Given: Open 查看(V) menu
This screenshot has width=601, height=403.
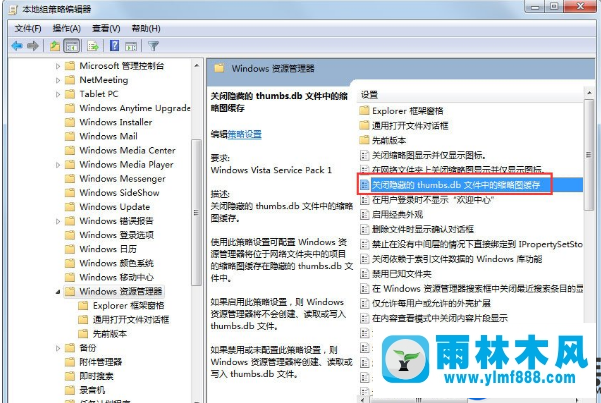Looking at the screenshot, I should (x=106, y=28).
